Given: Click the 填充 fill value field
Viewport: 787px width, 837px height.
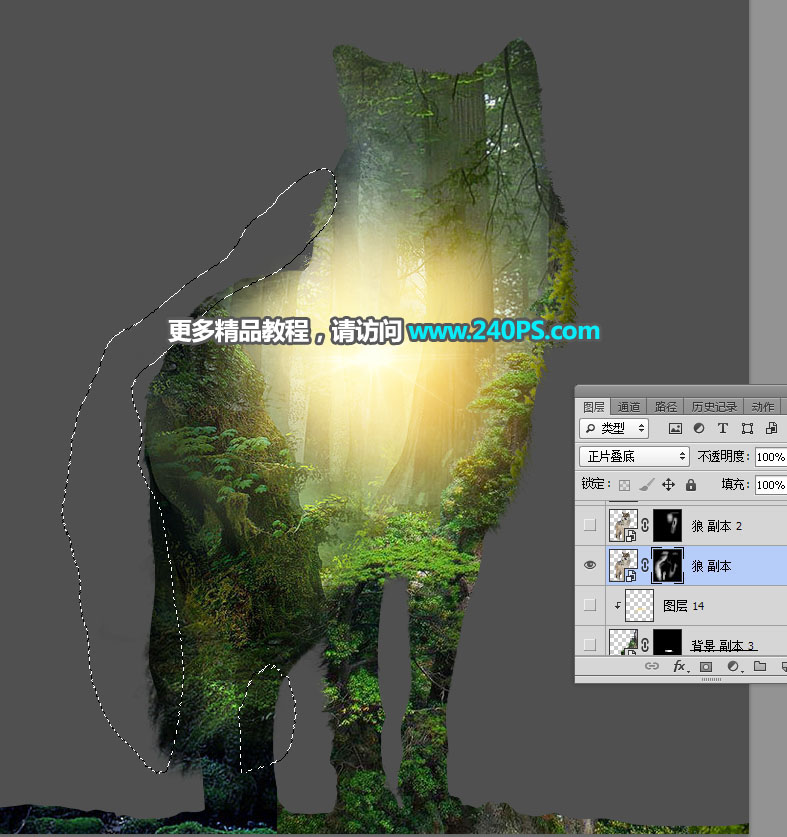Looking at the screenshot, I should [770, 485].
